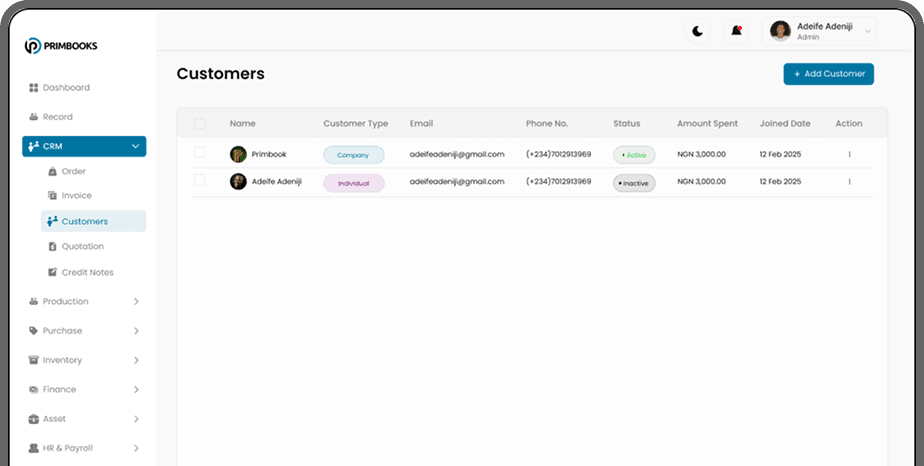This screenshot has width=924, height=466.
Task: Open action menu for Adeife Adeniji row
Action: (849, 181)
